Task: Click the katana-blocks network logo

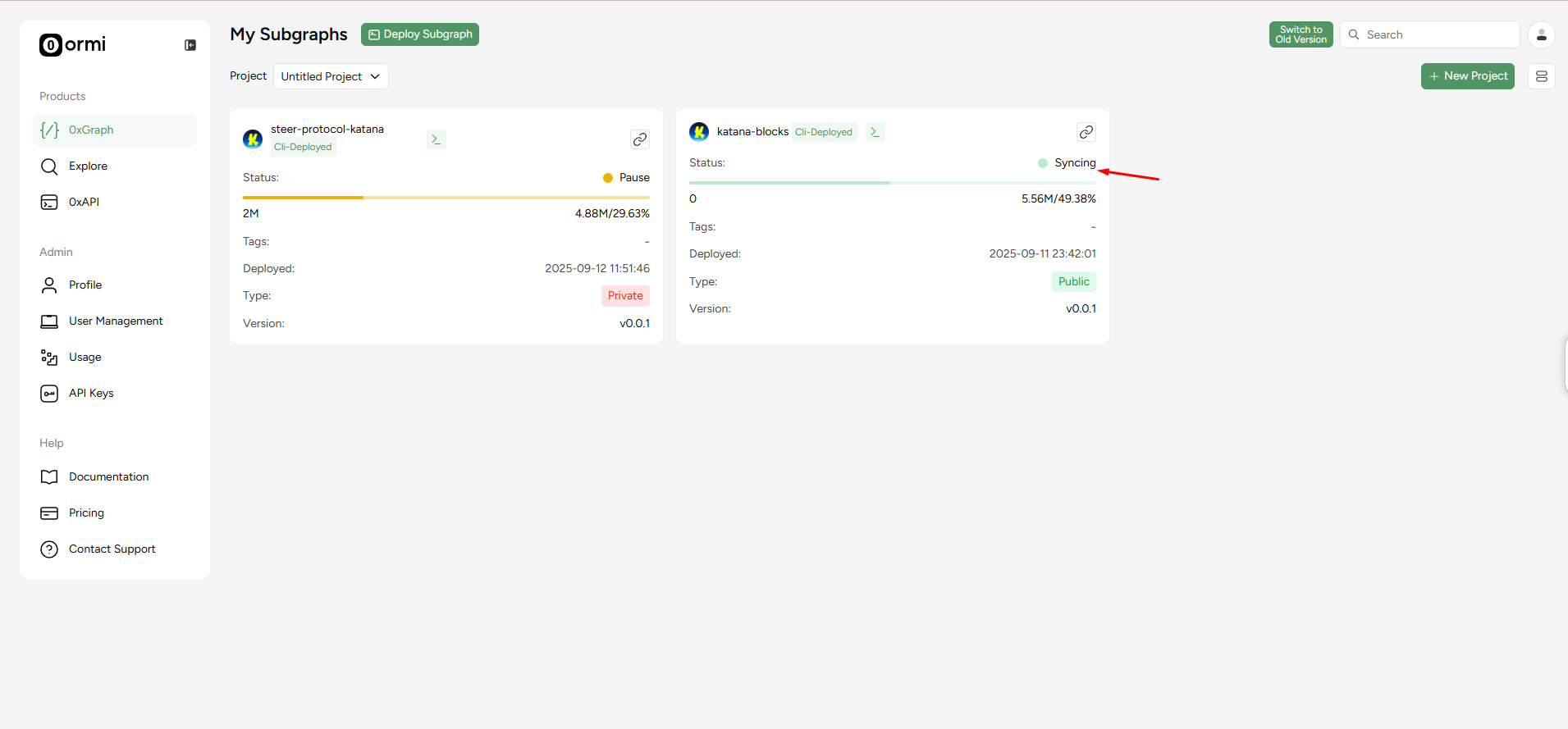Action: click(699, 131)
